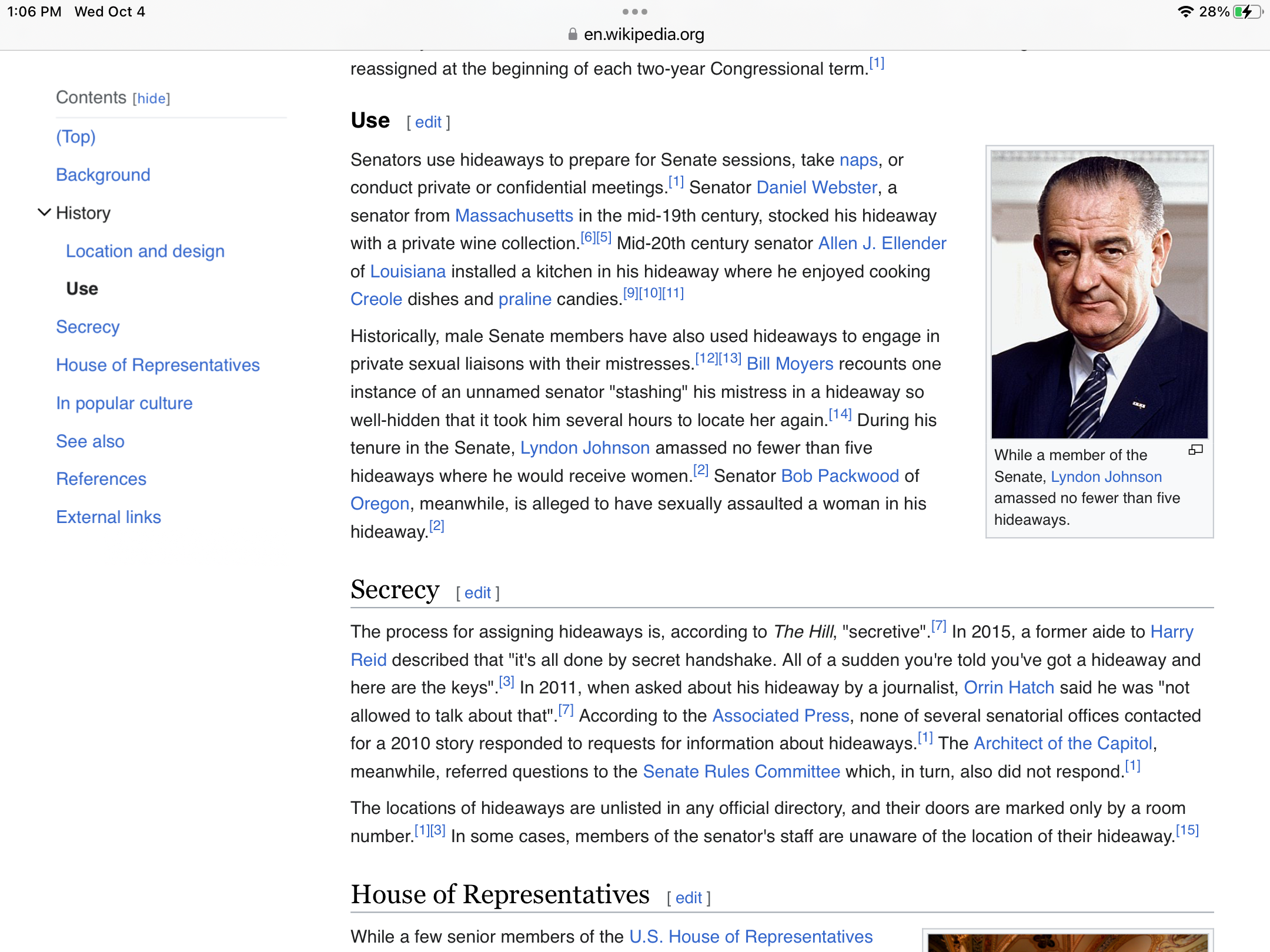Open In popular culture section
The image size is (1270, 952).
tap(124, 403)
